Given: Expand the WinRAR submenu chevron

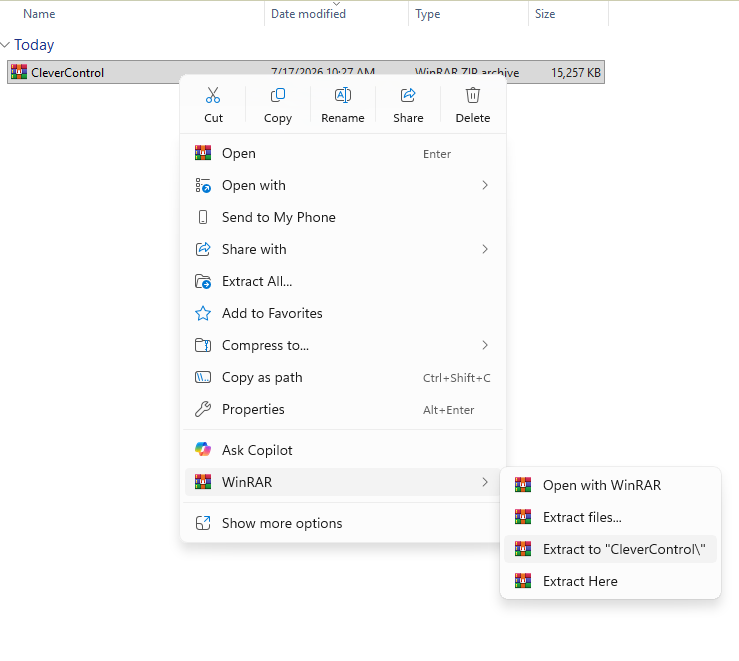Looking at the screenshot, I should click(x=485, y=482).
